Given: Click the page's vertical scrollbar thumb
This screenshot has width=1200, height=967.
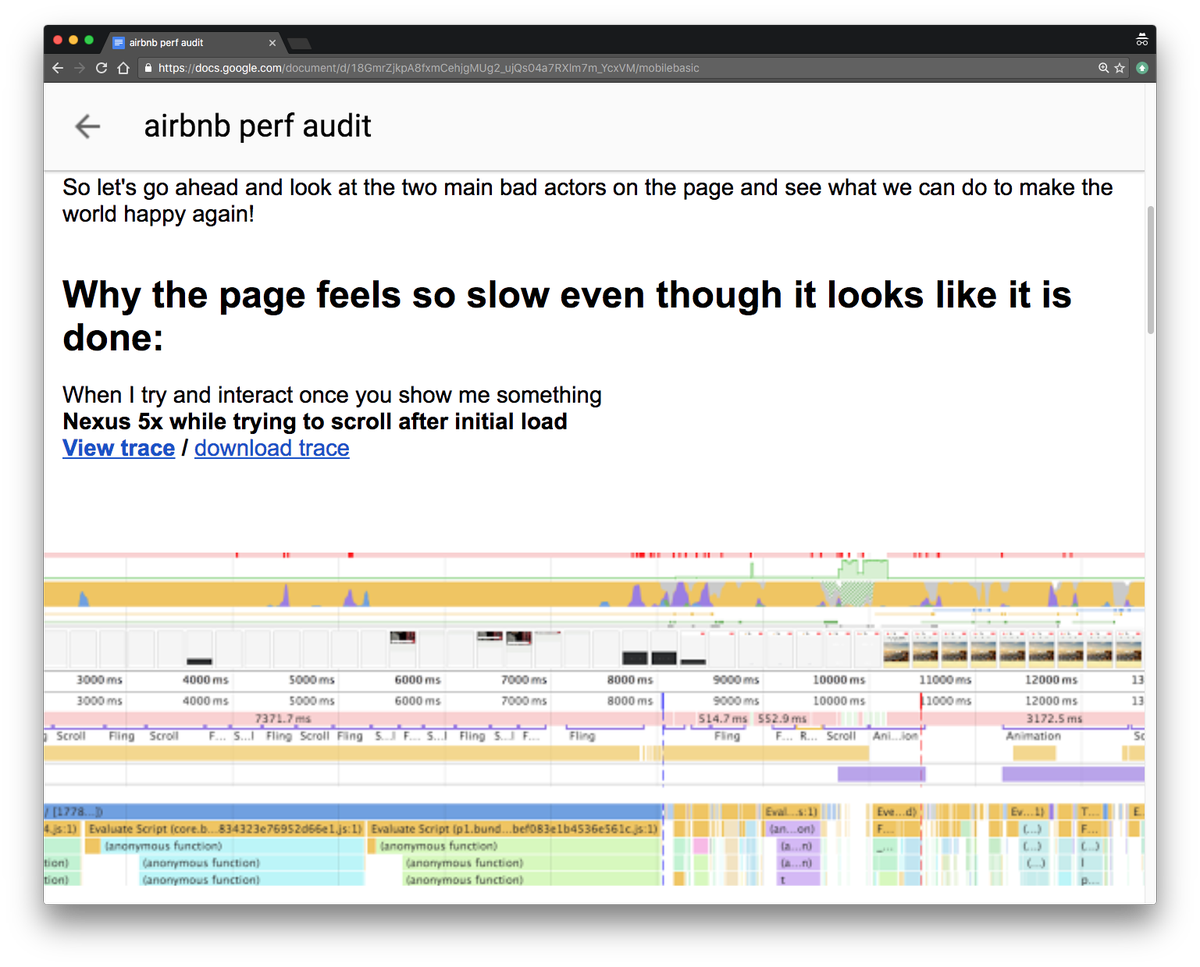Looking at the screenshot, I should coord(1150,270).
